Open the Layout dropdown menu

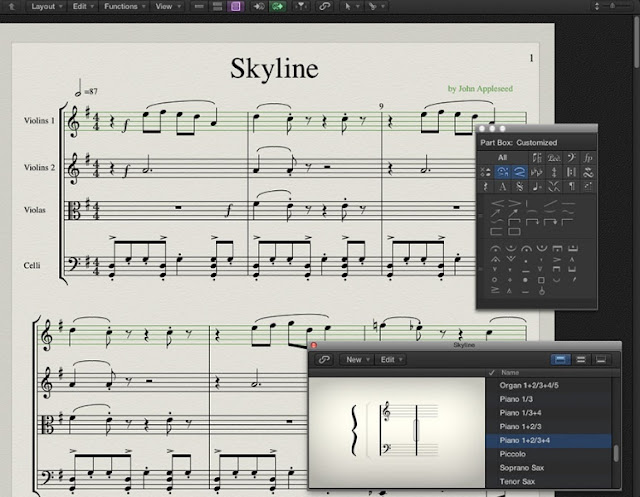pos(46,7)
